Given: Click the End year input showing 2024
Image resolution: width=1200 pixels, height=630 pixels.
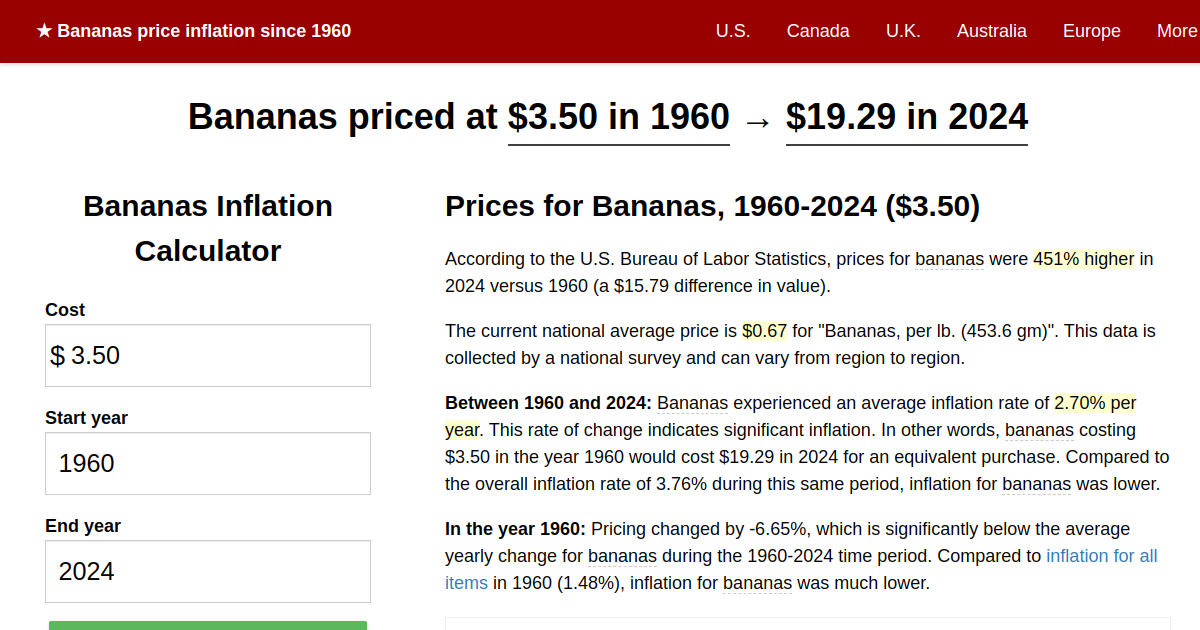Looking at the screenshot, I should (x=207, y=571).
